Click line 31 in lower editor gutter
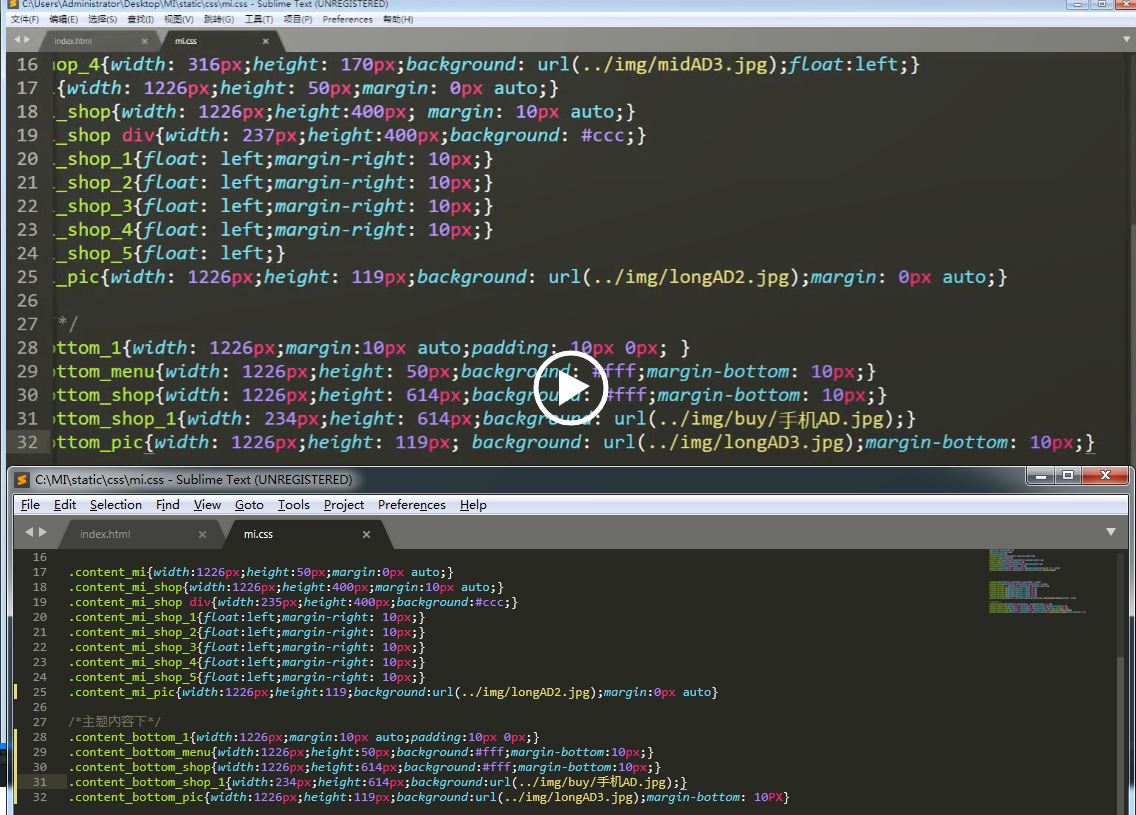1136x815 pixels. [40, 782]
